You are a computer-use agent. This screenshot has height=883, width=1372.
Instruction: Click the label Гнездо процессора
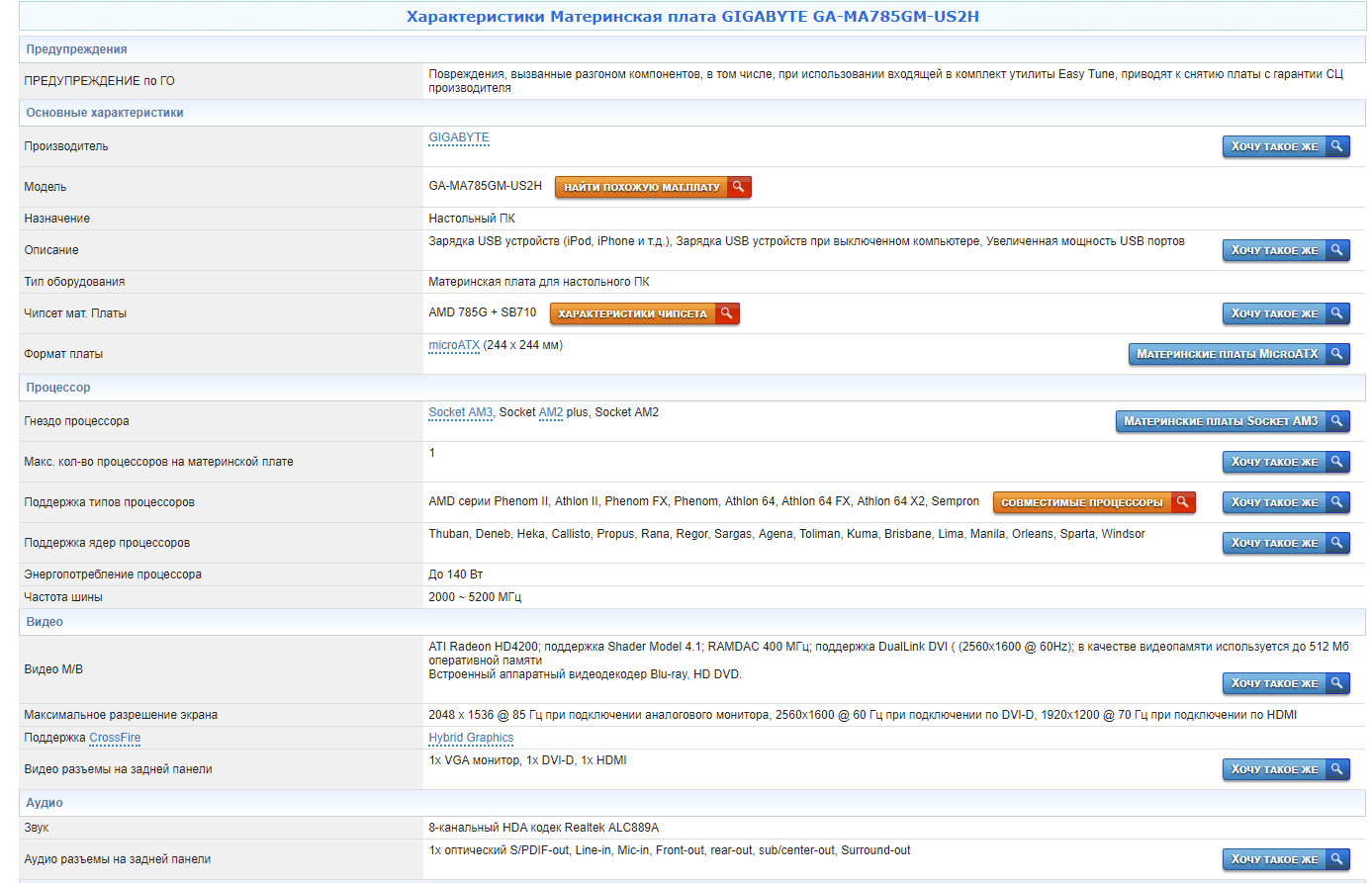coord(76,421)
